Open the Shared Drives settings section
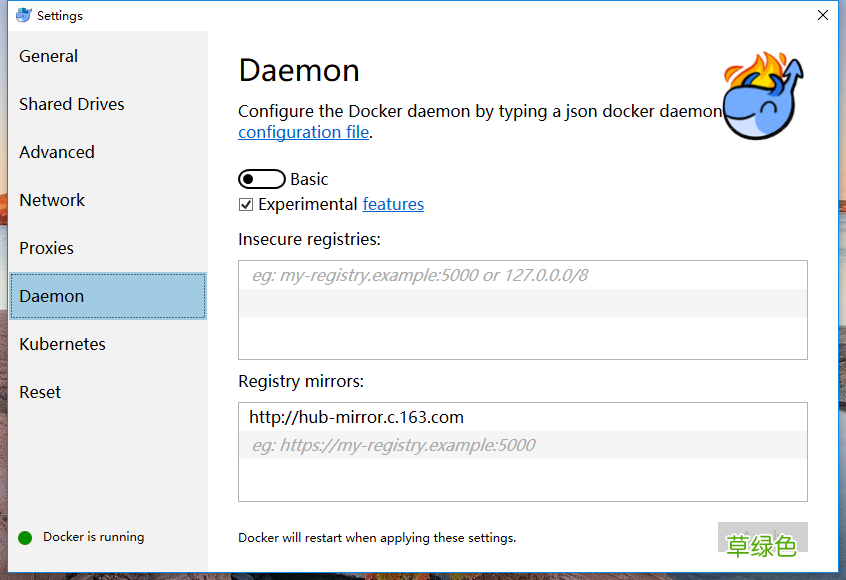 (71, 104)
